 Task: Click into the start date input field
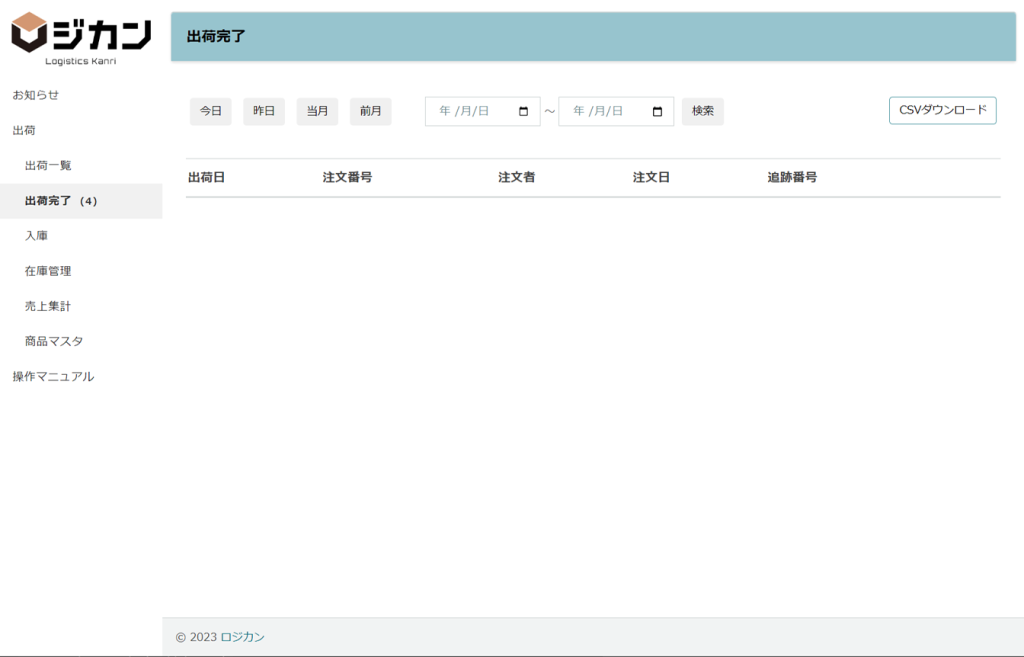(x=470, y=112)
